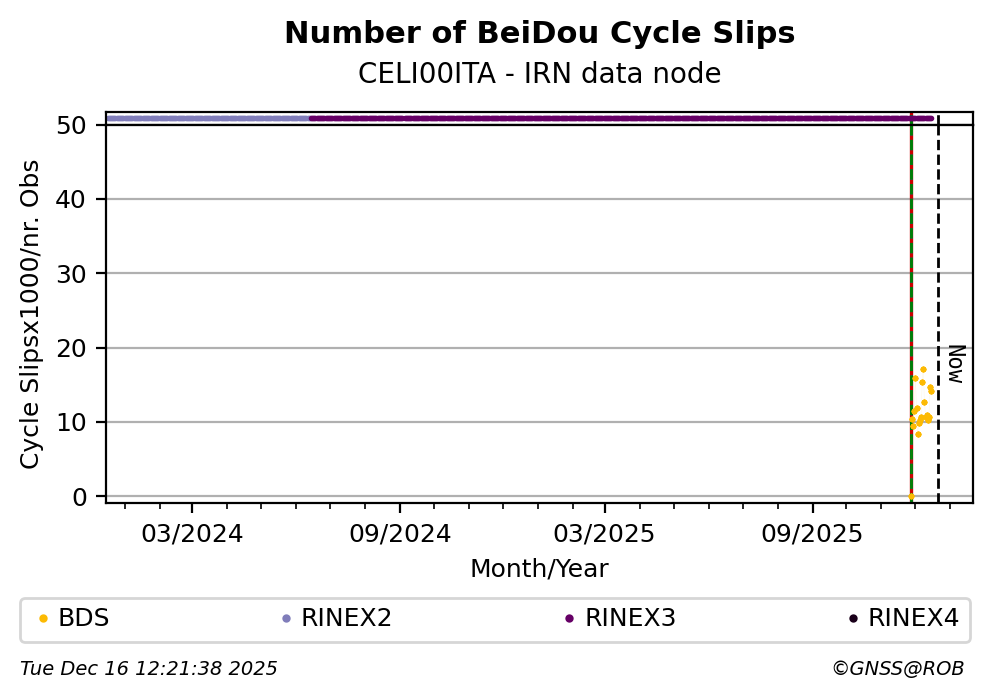Image resolution: width=992 pixels, height=699 pixels.
Task: Click the ©GNSS@ROB credit text
Action: tap(897, 669)
